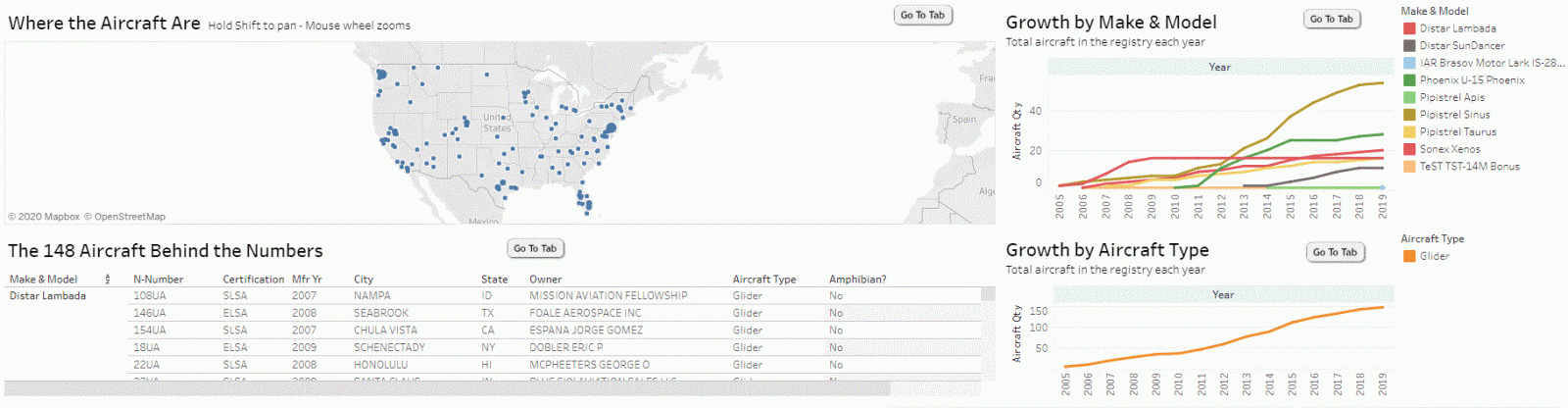Select the 108UA row N-Number cell
Screen dimensions: 1568x408
tap(150, 296)
